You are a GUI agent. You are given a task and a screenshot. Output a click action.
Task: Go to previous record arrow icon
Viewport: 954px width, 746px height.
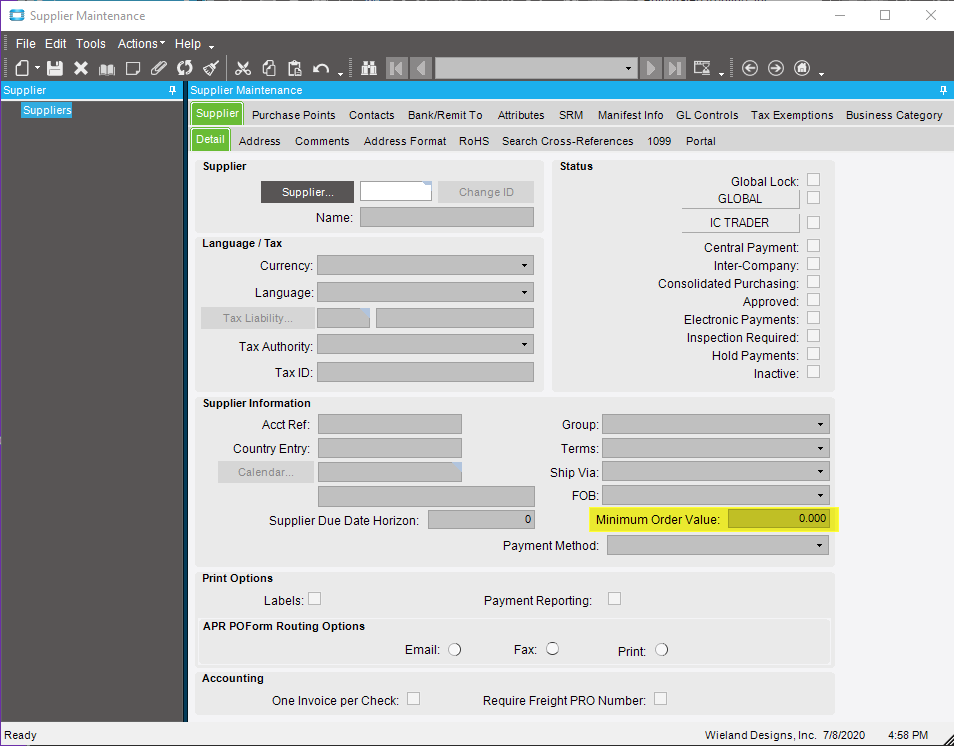coord(421,68)
